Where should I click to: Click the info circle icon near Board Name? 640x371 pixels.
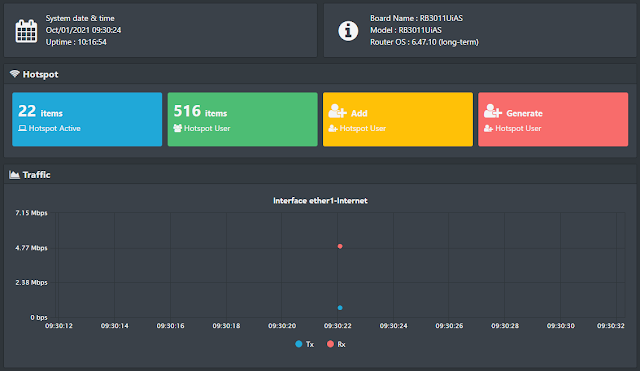(348, 31)
